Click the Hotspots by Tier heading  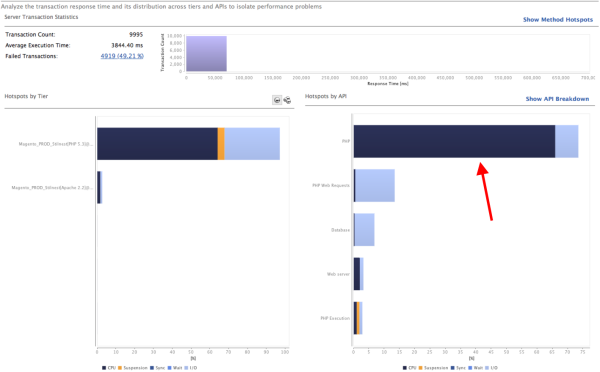coord(26,96)
